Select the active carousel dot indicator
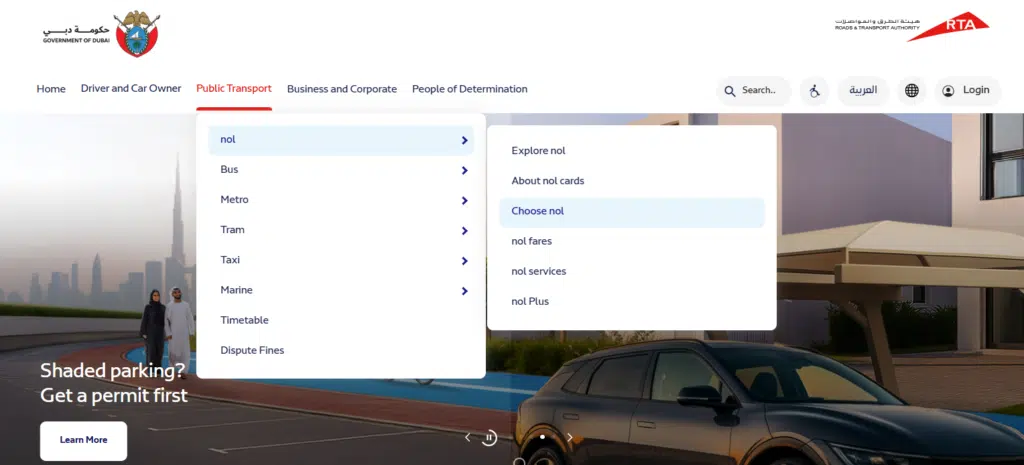The width and height of the screenshot is (1024, 465). point(542,437)
